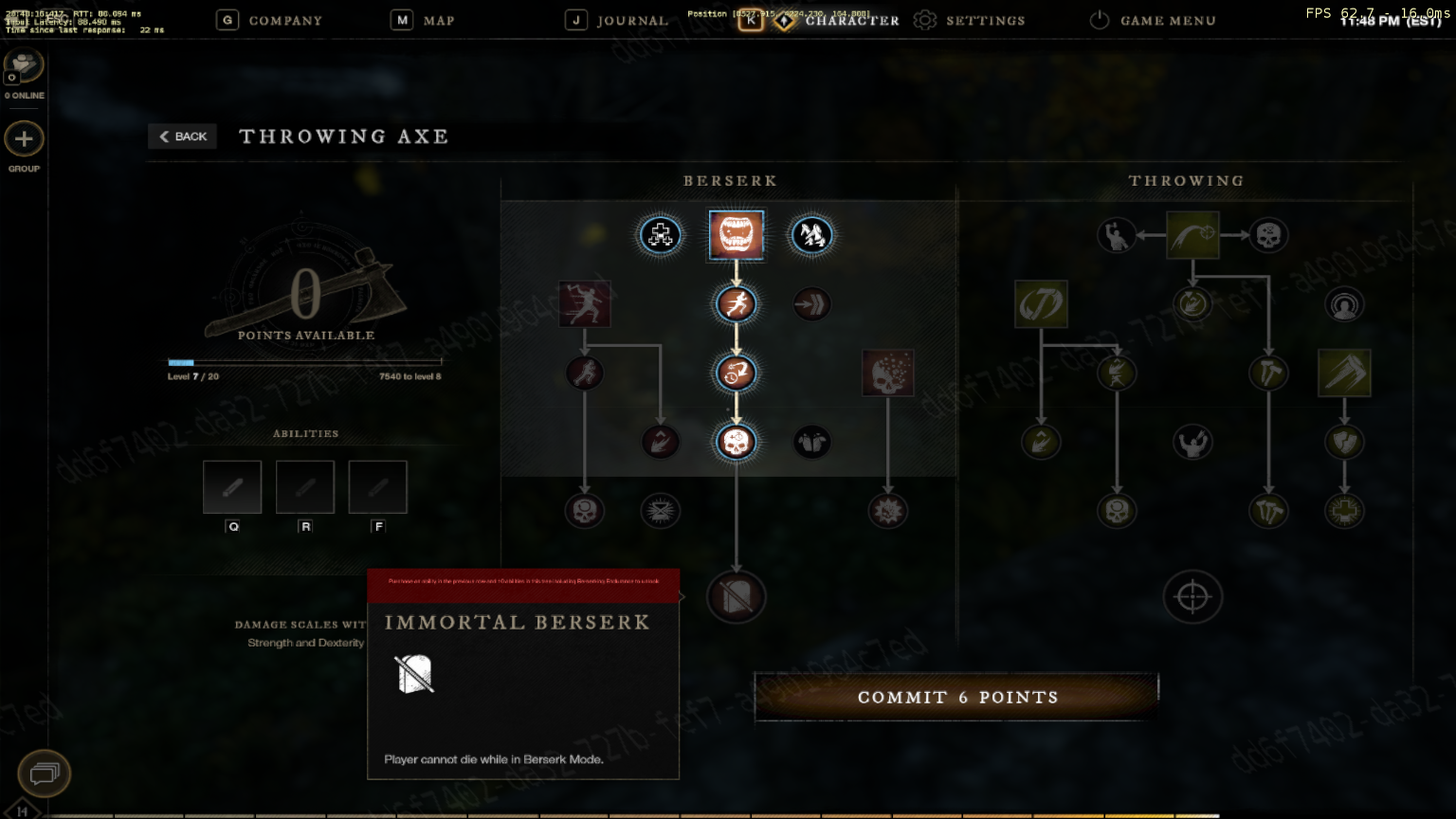The width and height of the screenshot is (1456, 819).
Task: Open the Map menu
Action: coord(423,20)
